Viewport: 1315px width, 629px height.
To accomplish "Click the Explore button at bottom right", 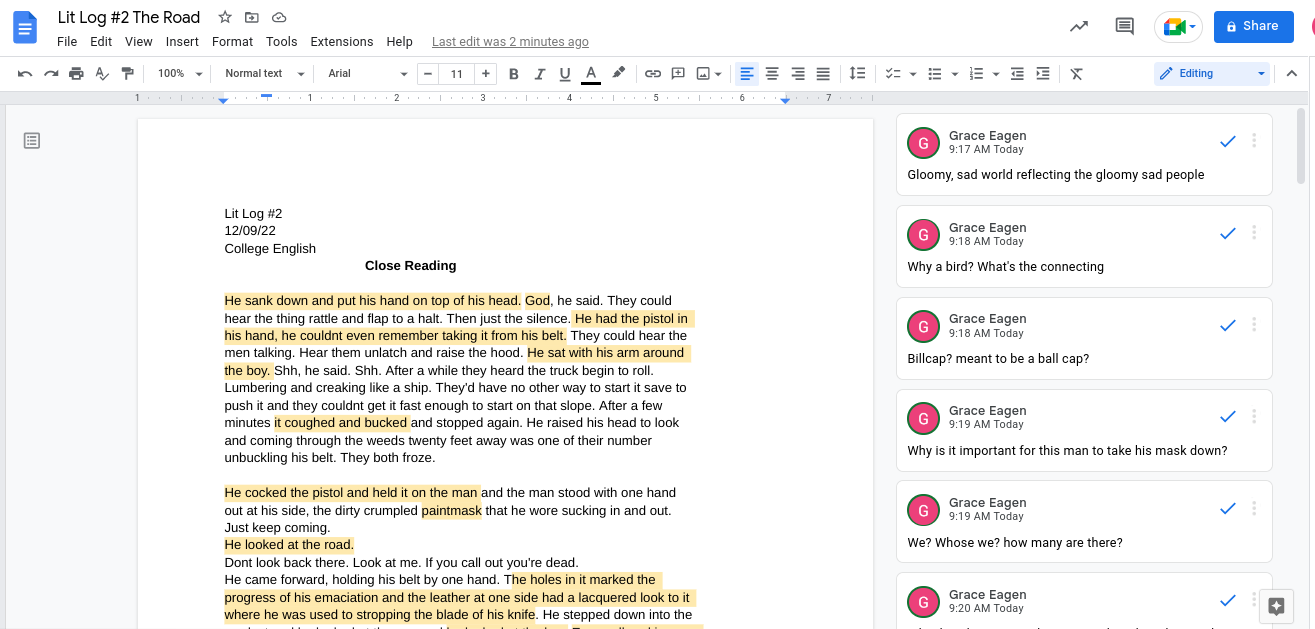I will [1276, 606].
